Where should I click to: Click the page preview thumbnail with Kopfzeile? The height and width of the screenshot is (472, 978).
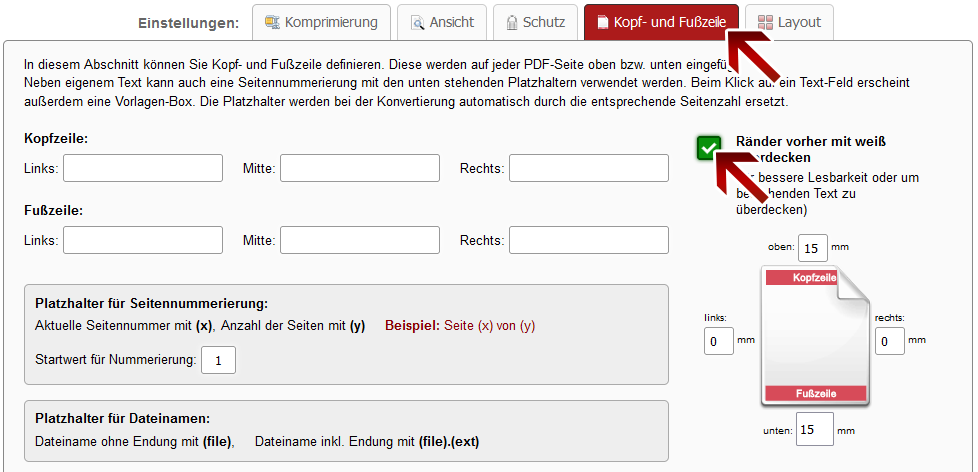click(x=814, y=335)
